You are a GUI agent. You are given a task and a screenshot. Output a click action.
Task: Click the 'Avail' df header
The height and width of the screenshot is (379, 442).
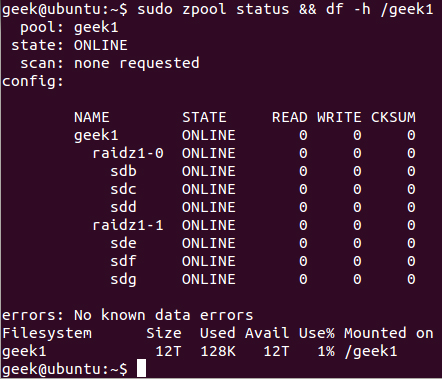267,333
